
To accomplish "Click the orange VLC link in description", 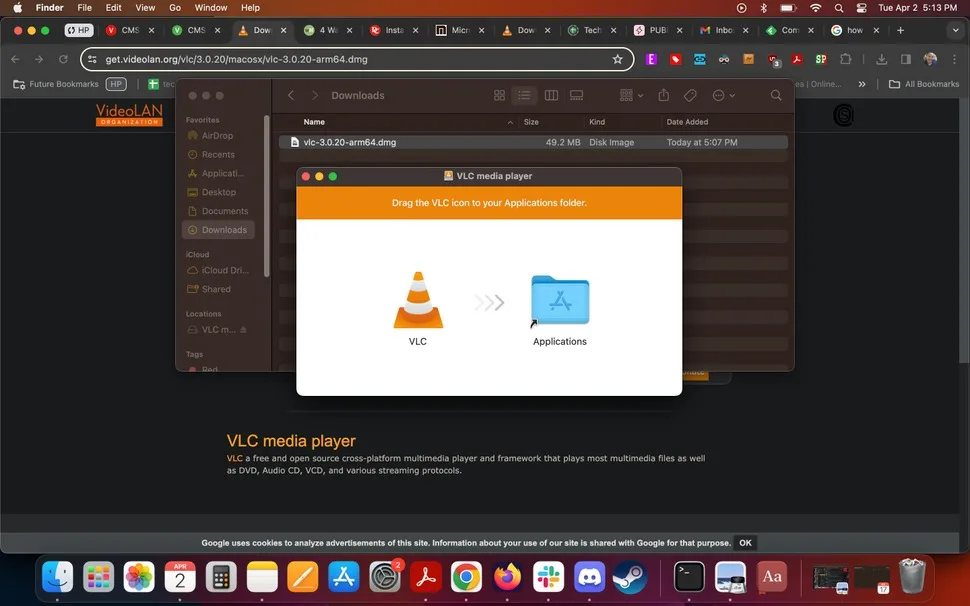I will tap(234, 458).
